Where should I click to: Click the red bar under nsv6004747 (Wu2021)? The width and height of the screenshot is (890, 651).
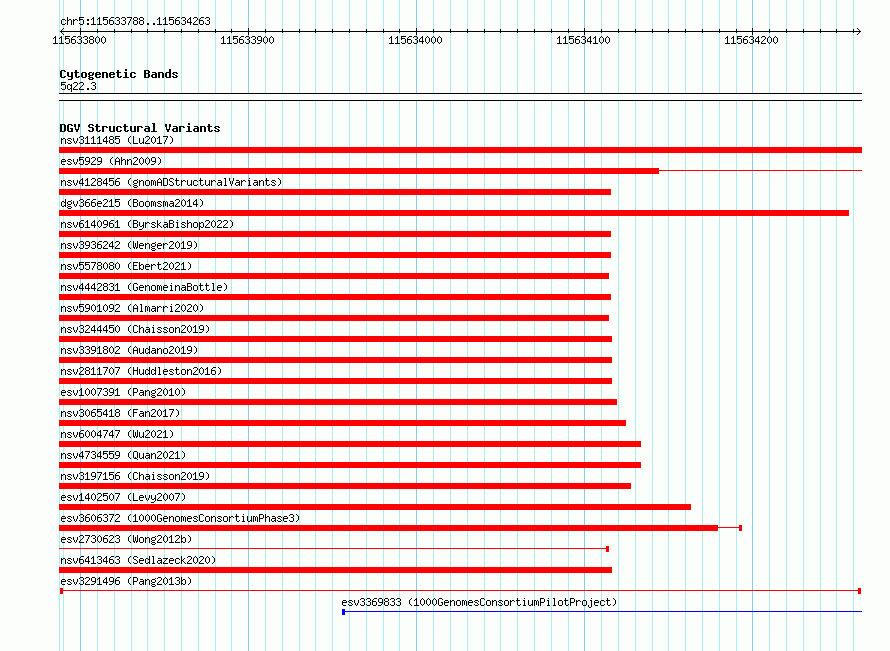350,444
